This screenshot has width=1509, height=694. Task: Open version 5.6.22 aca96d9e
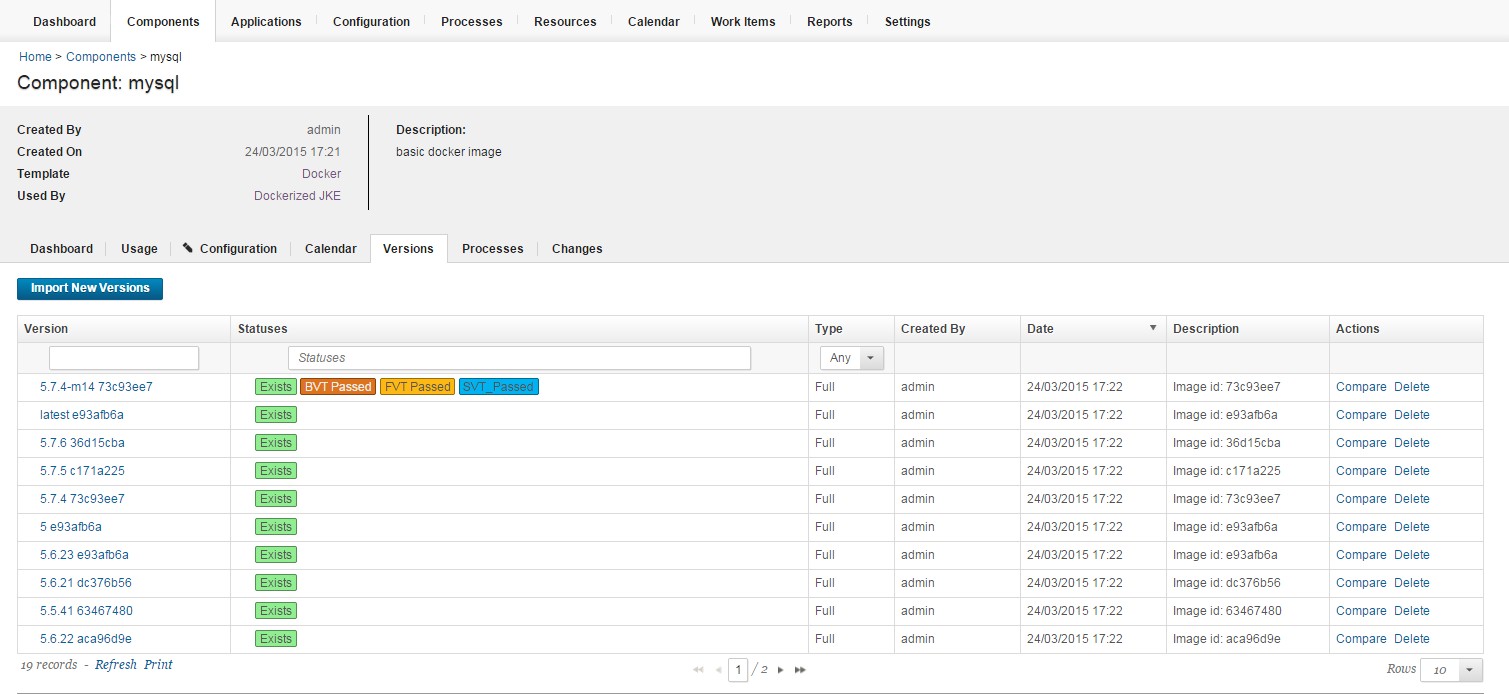pos(86,639)
